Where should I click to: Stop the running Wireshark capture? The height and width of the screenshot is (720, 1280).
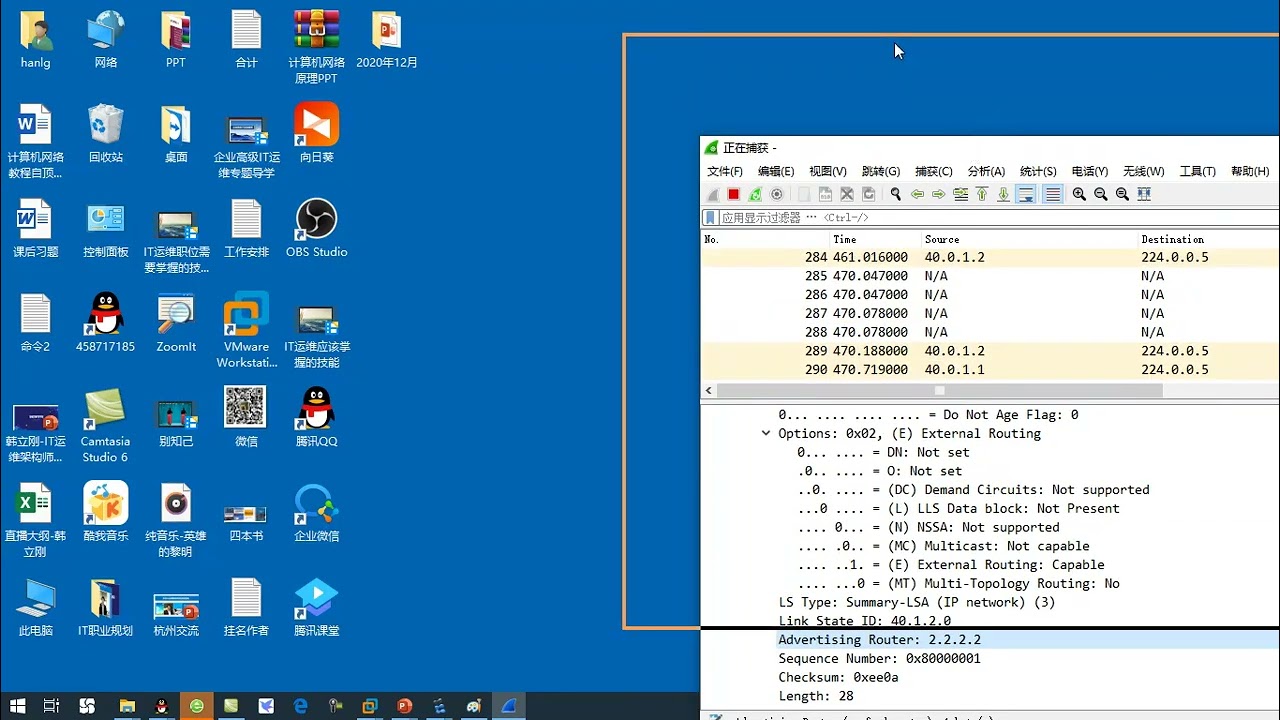733,194
